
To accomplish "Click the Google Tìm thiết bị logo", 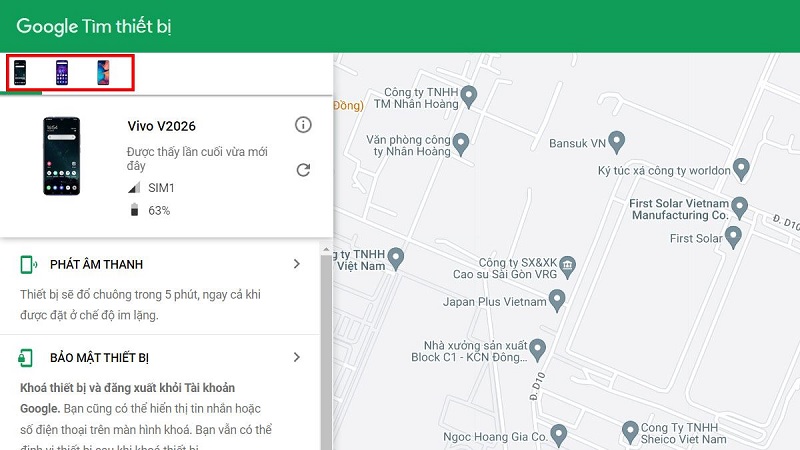I will pos(95,26).
